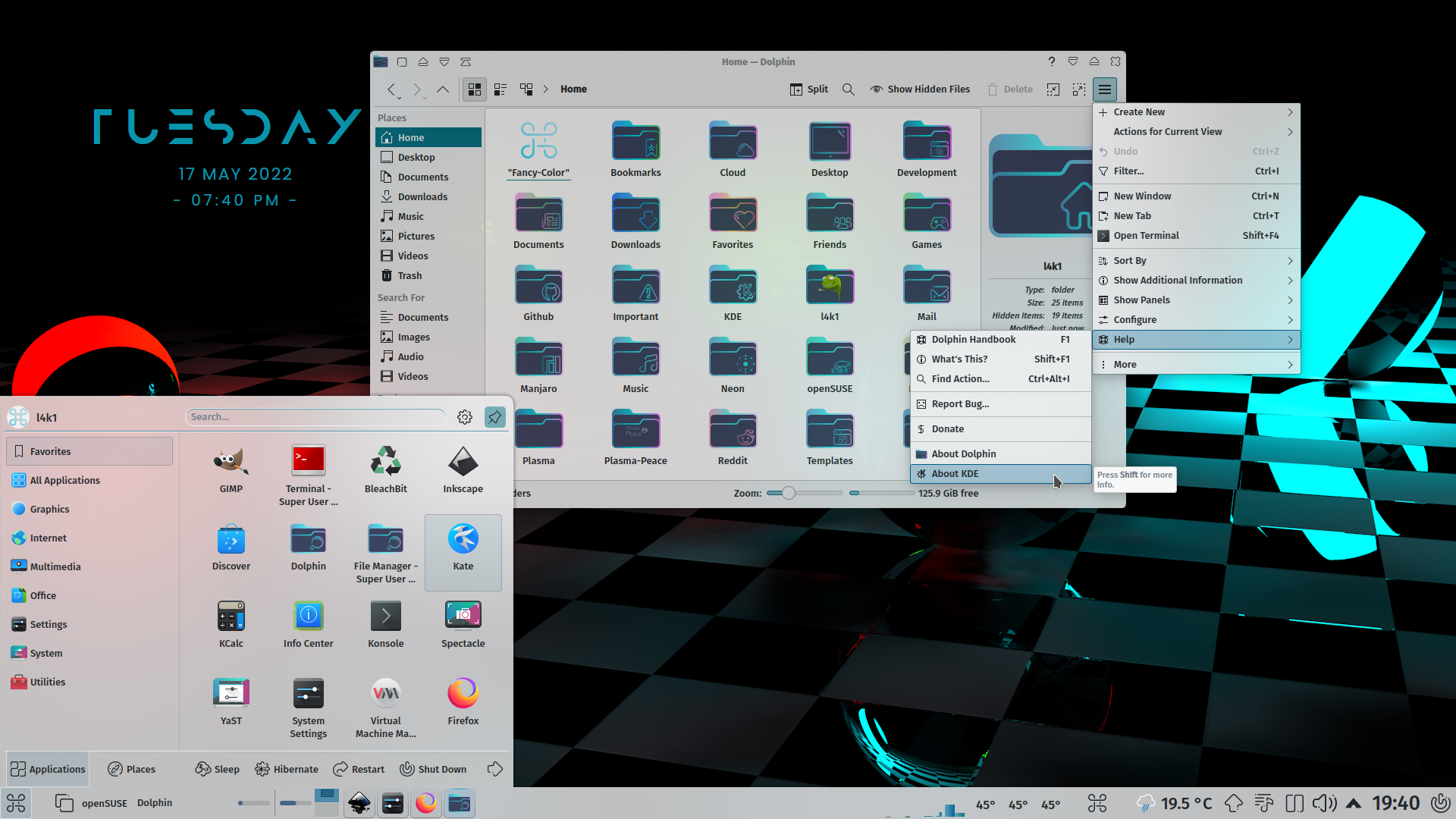The width and height of the screenshot is (1456, 819).
Task: Open the Plasma-Peace folder
Action: [635, 438]
